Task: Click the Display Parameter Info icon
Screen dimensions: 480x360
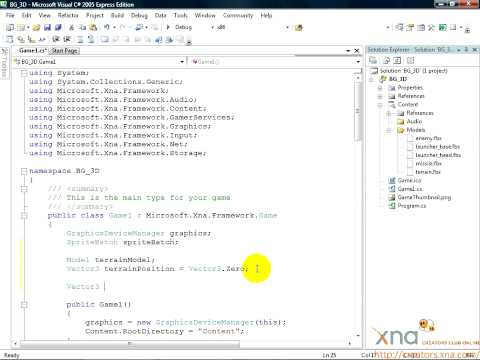Action: point(21,40)
